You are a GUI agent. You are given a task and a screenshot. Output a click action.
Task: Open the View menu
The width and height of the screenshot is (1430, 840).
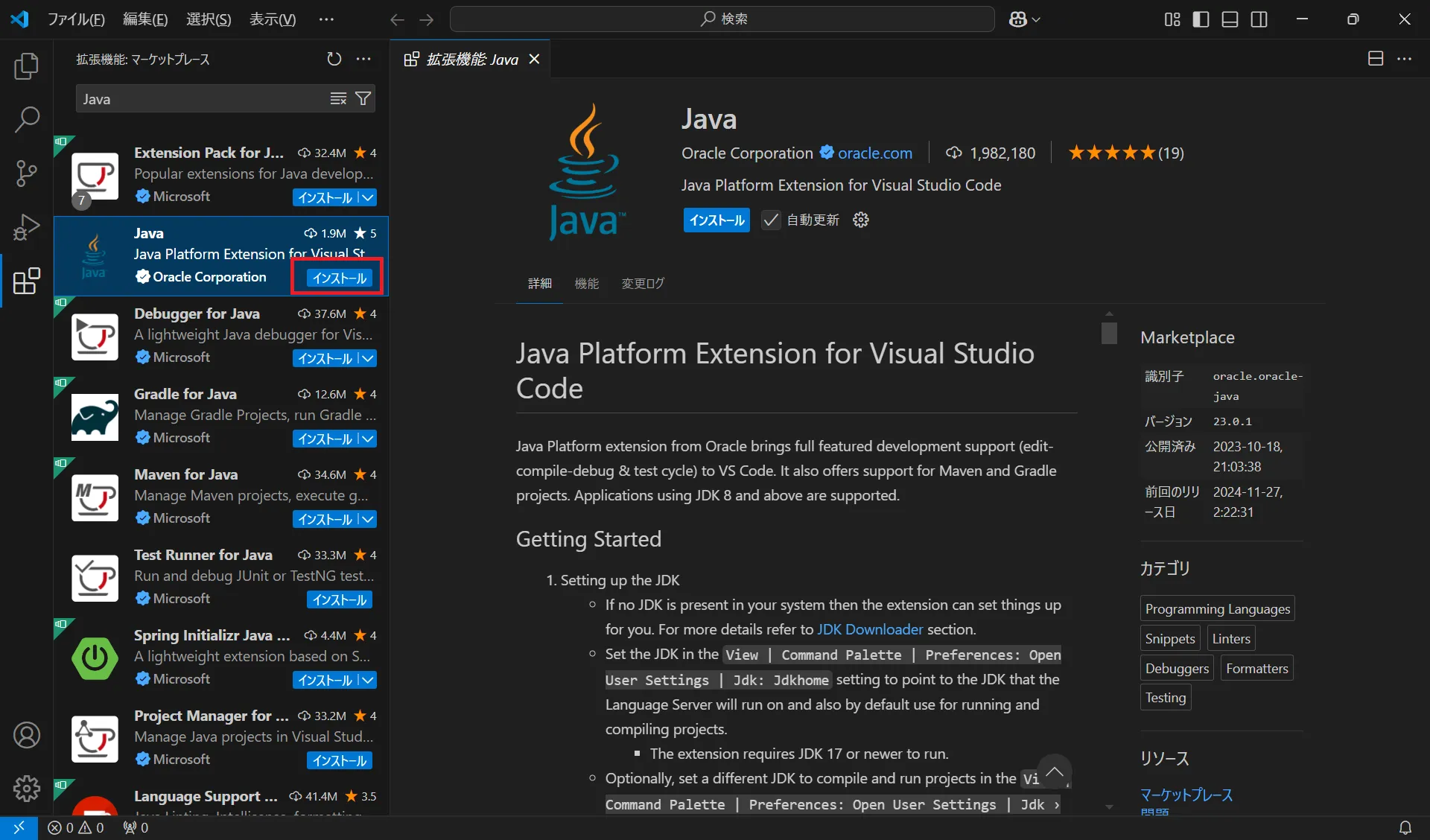pos(273,19)
